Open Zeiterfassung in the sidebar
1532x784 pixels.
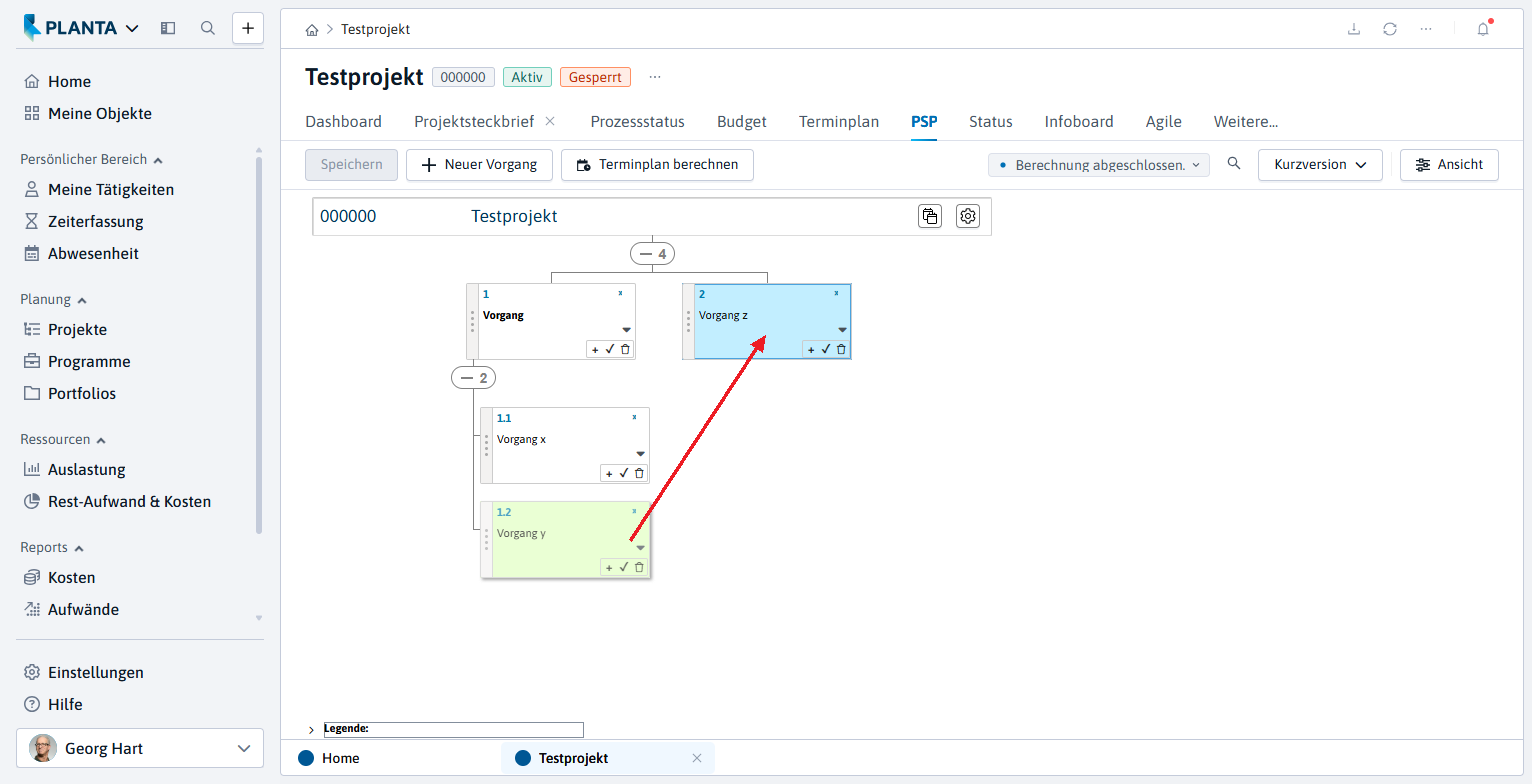pyautogui.click(x=96, y=222)
